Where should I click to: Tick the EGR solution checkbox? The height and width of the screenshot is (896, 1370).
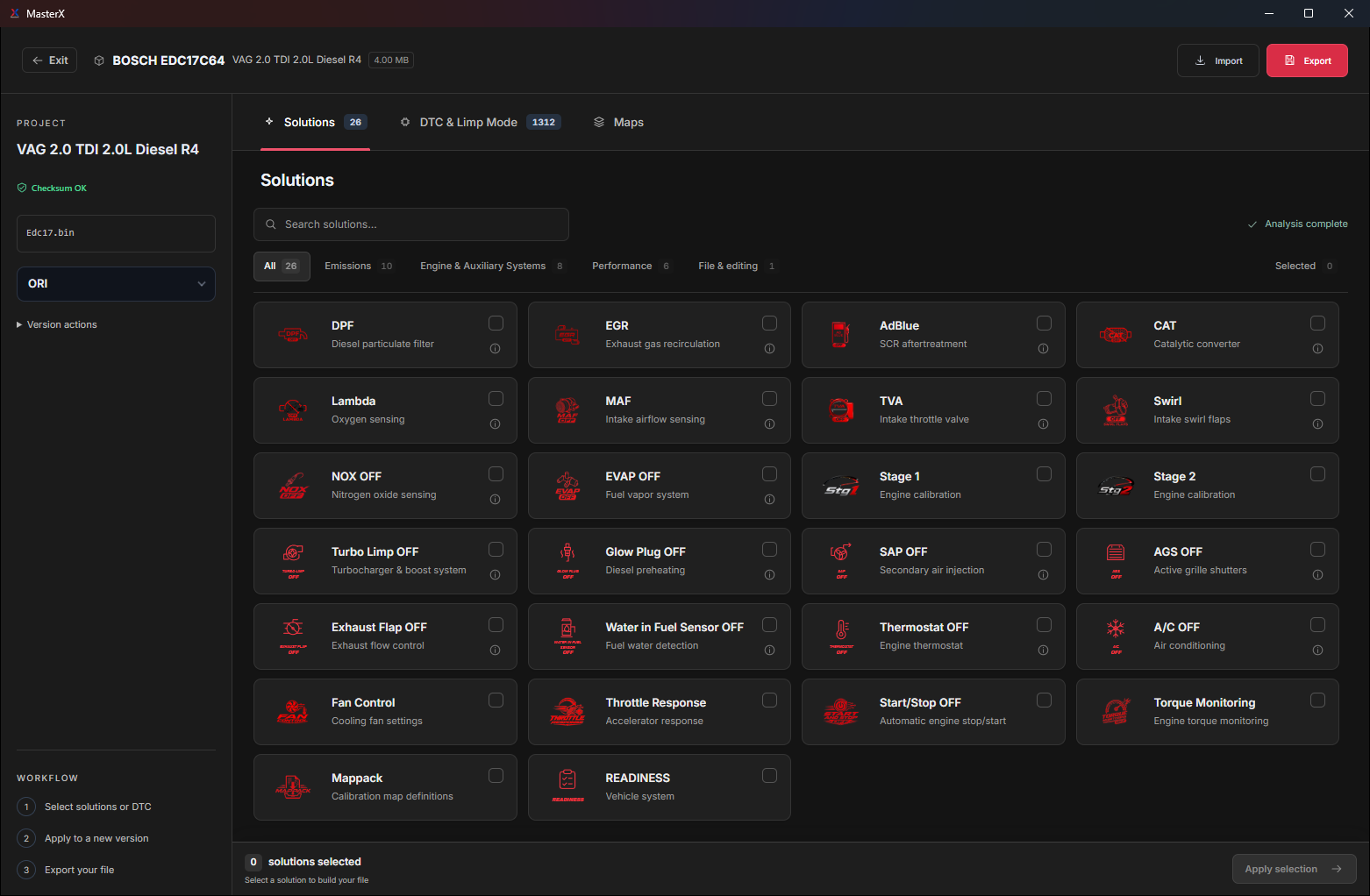coord(769,324)
